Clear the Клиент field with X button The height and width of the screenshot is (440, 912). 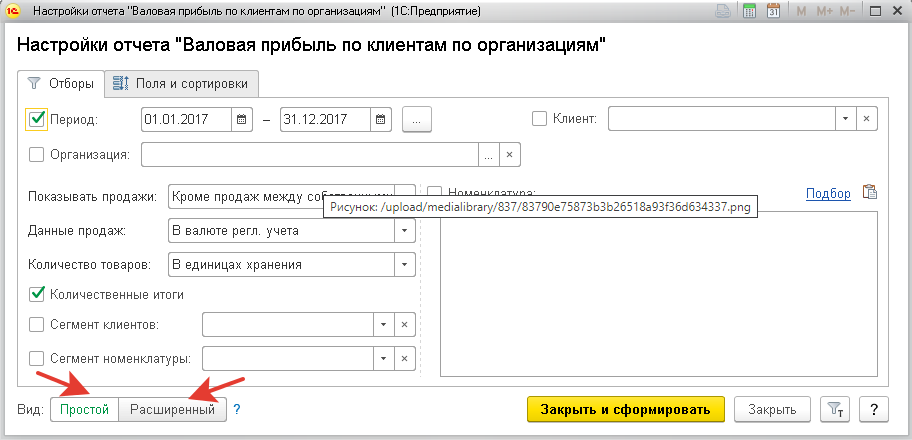click(x=867, y=119)
